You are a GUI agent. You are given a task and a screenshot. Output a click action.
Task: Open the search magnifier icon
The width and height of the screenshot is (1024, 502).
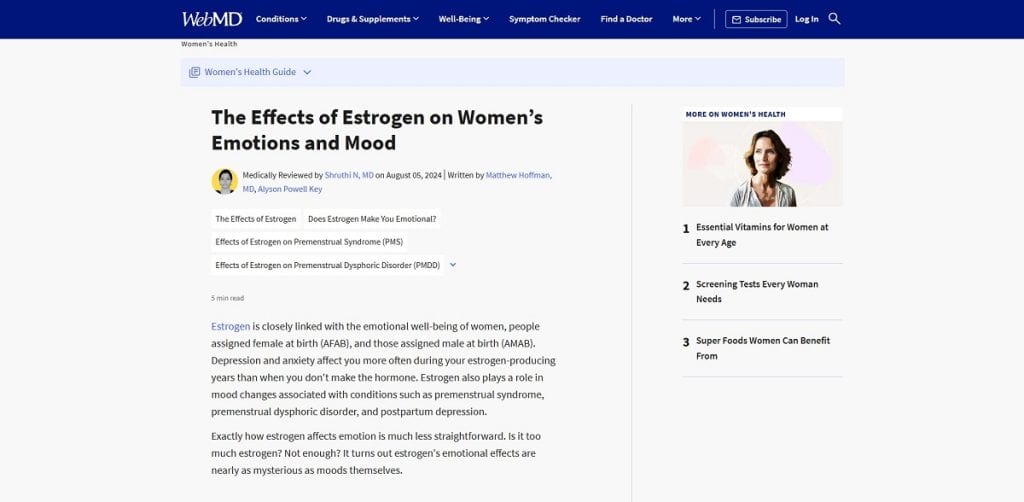point(834,19)
